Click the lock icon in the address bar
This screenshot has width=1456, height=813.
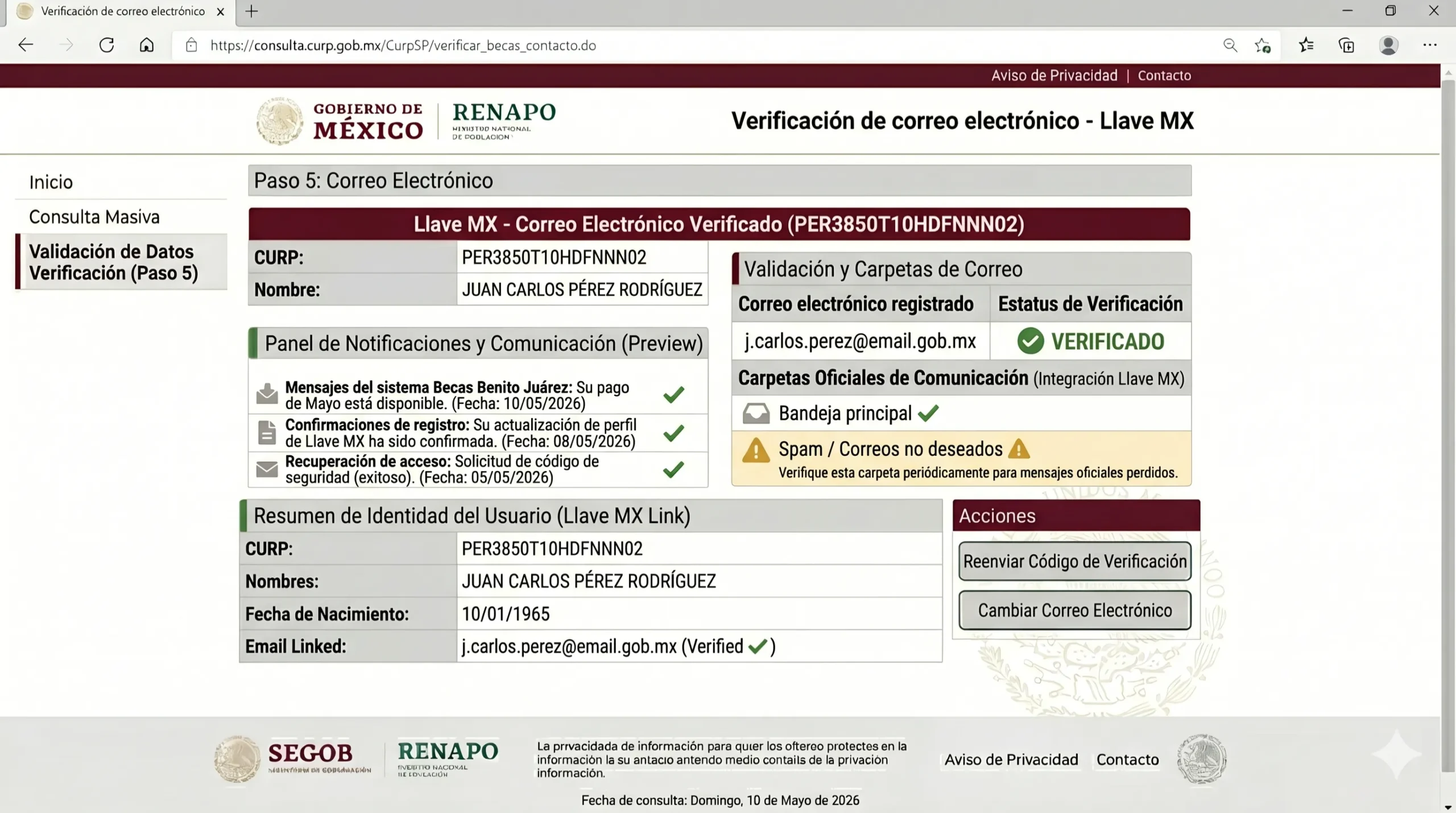(192, 45)
